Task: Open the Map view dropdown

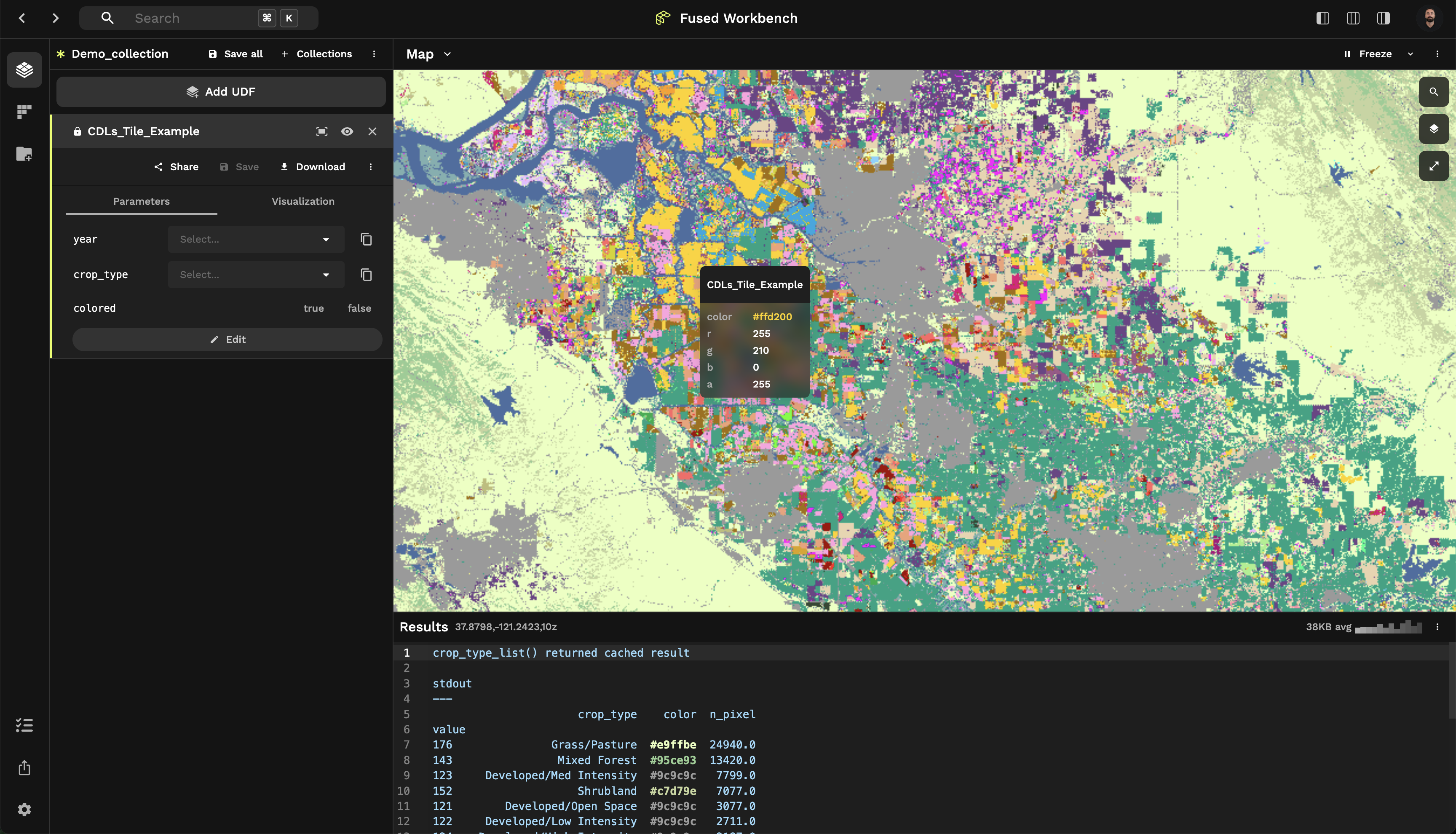Action: pos(429,54)
